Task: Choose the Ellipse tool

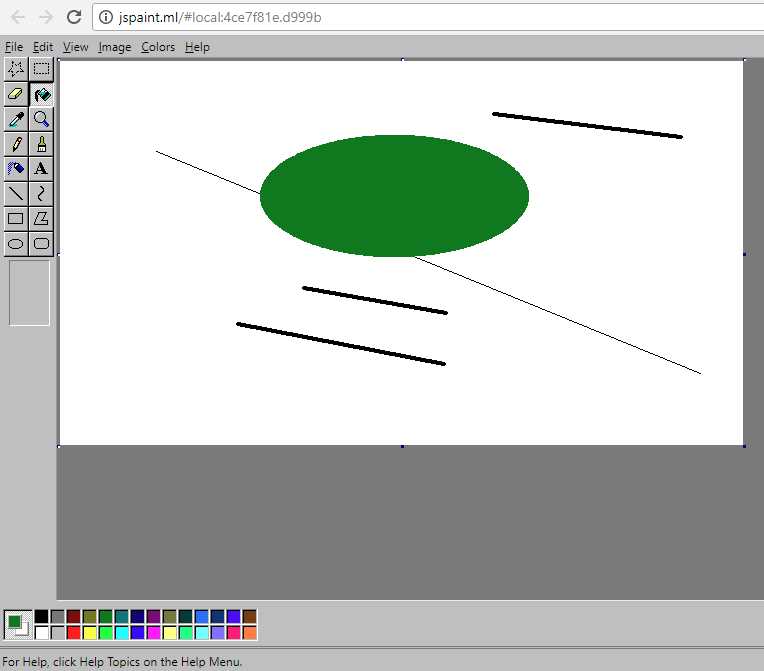Action: pyautogui.click(x=16, y=243)
